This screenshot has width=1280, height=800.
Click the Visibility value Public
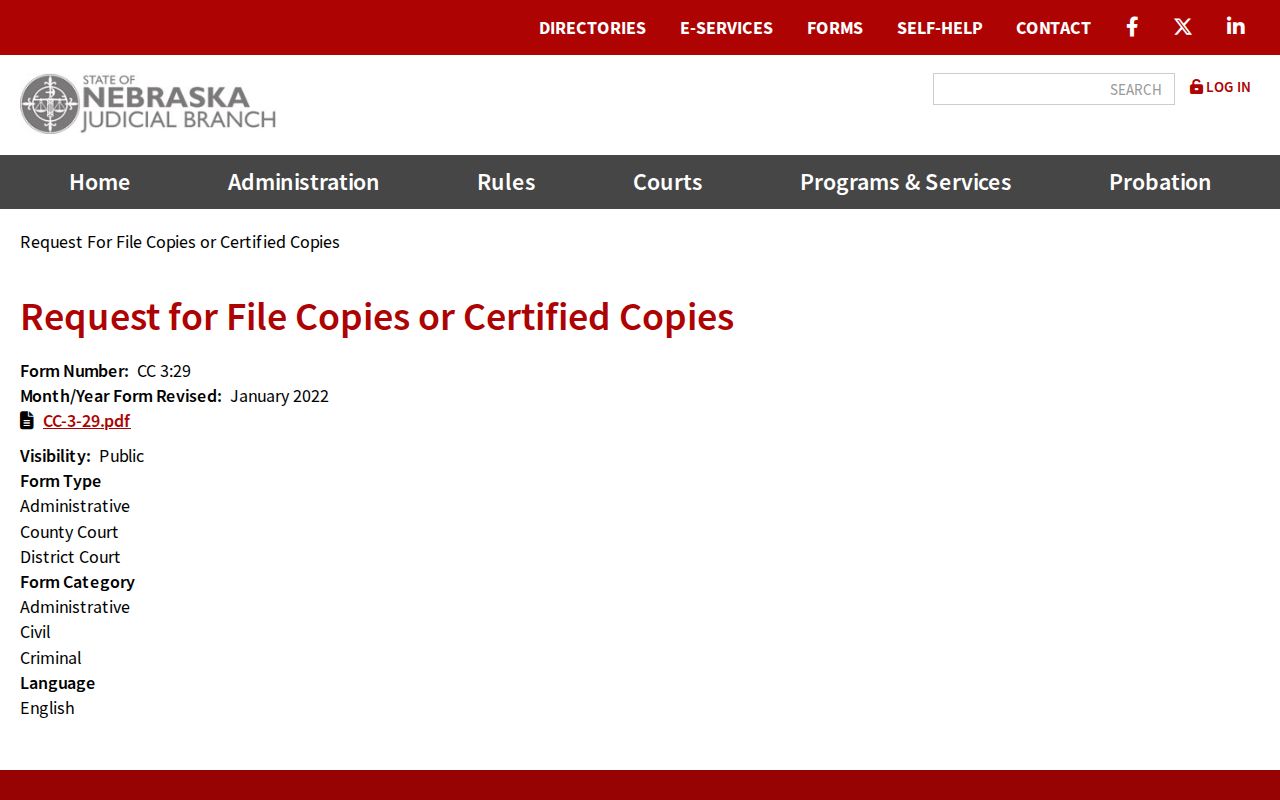(122, 456)
